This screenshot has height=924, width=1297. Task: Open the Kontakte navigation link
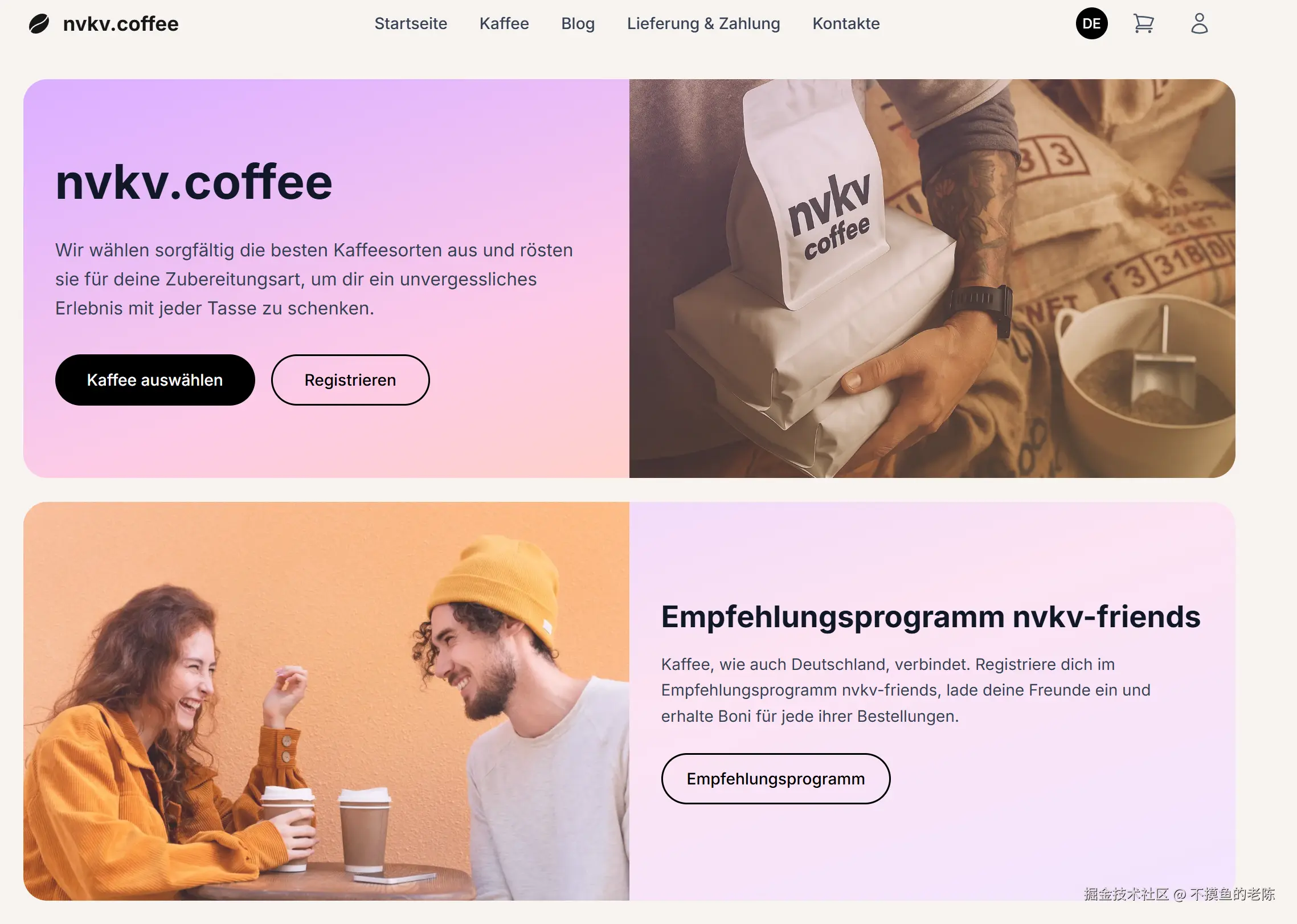tap(846, 24)
